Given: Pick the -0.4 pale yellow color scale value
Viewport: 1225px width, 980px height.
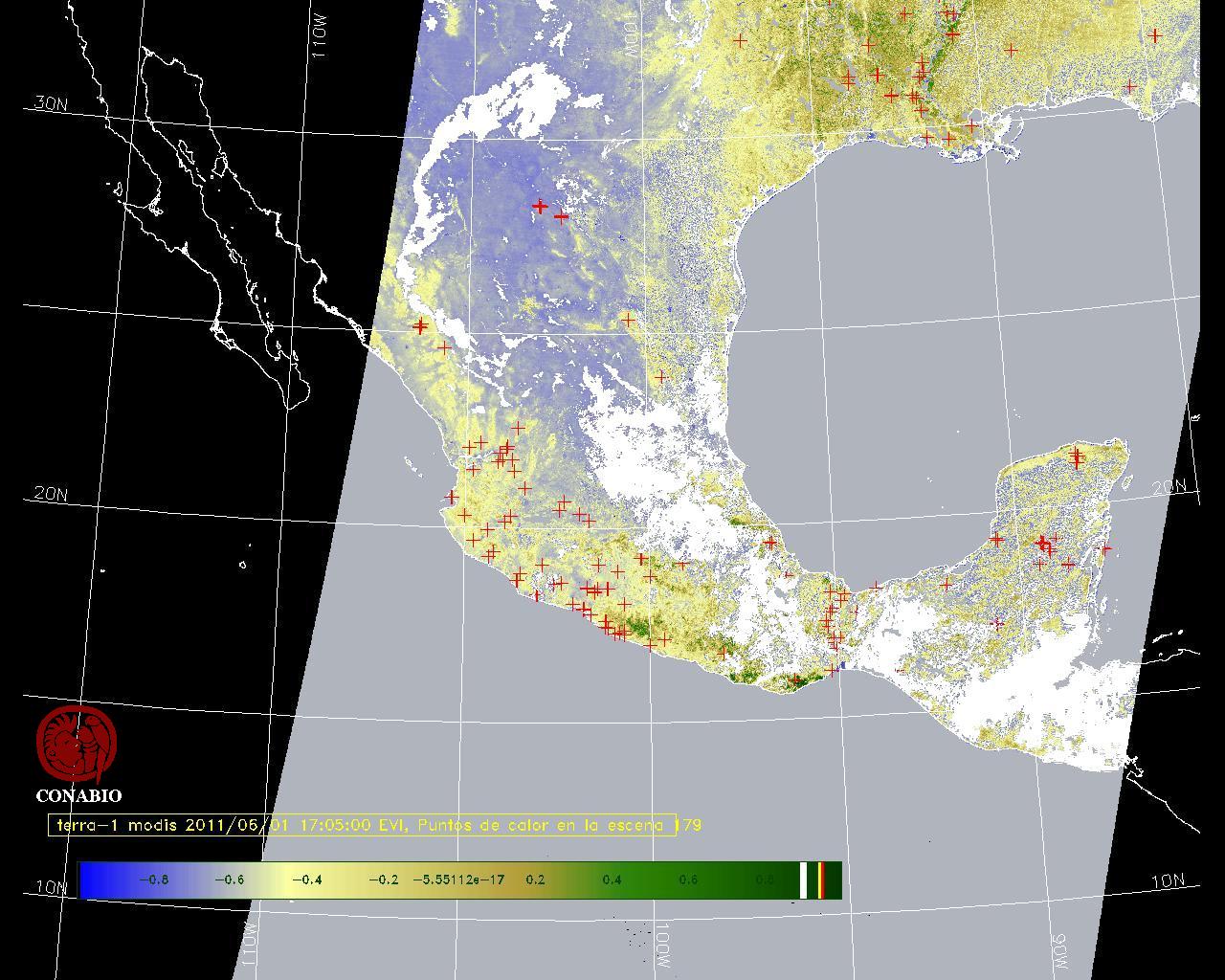Looking at the screenshot, I should (306, 880).
